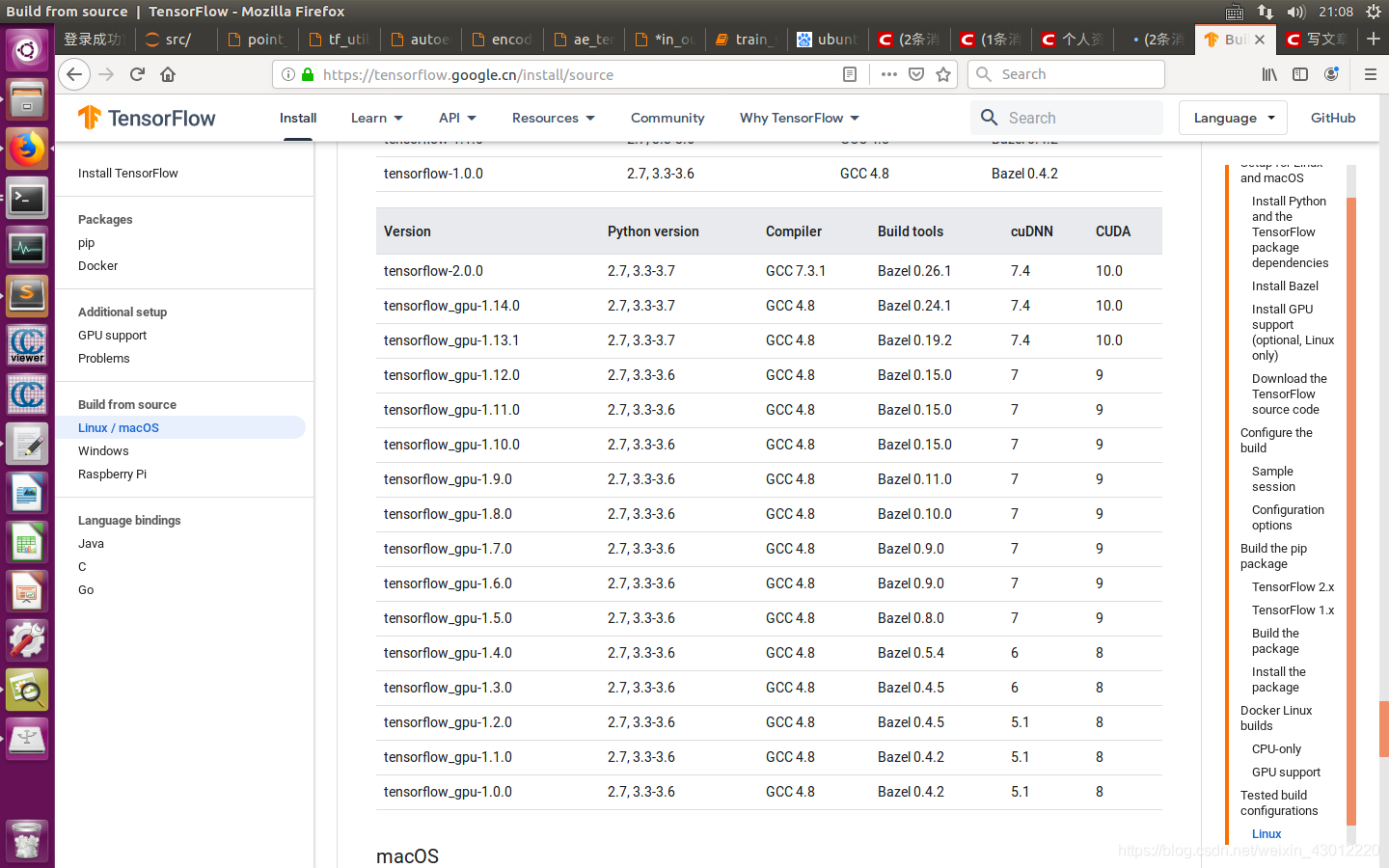Open the Language selector dropdown

point(1234,118)
